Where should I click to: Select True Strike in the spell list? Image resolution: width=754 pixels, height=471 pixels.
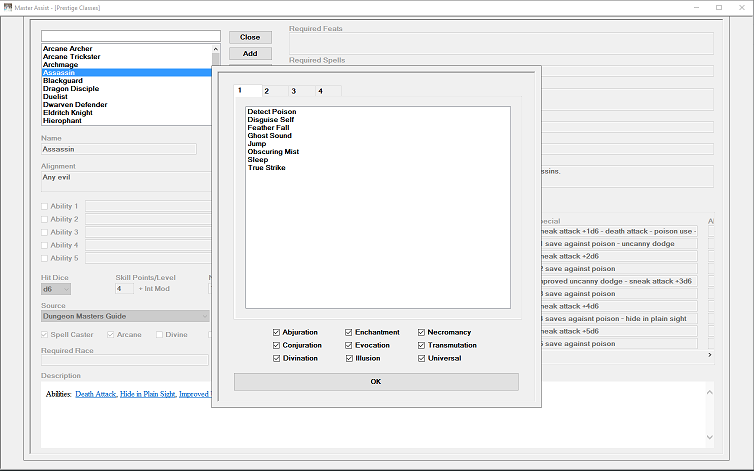tap(267, 167)
